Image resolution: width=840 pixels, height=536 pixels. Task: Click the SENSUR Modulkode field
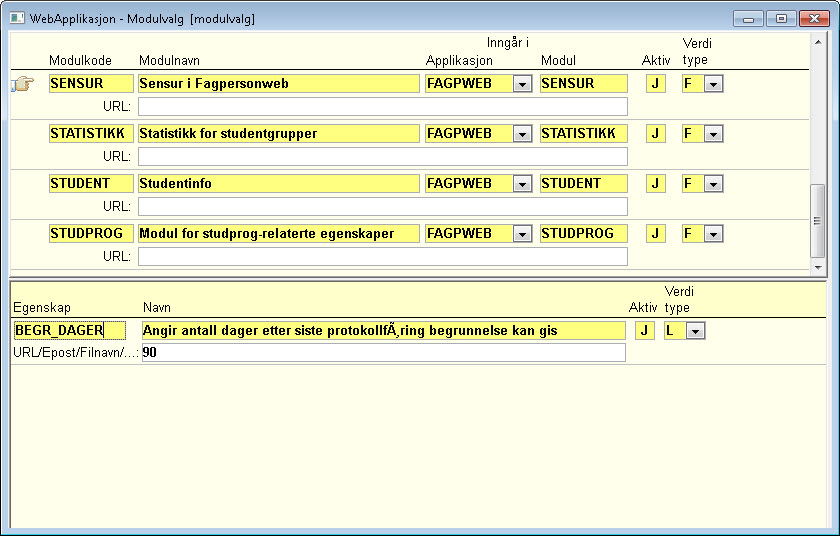pyautogui.click(x=91, y=84)
